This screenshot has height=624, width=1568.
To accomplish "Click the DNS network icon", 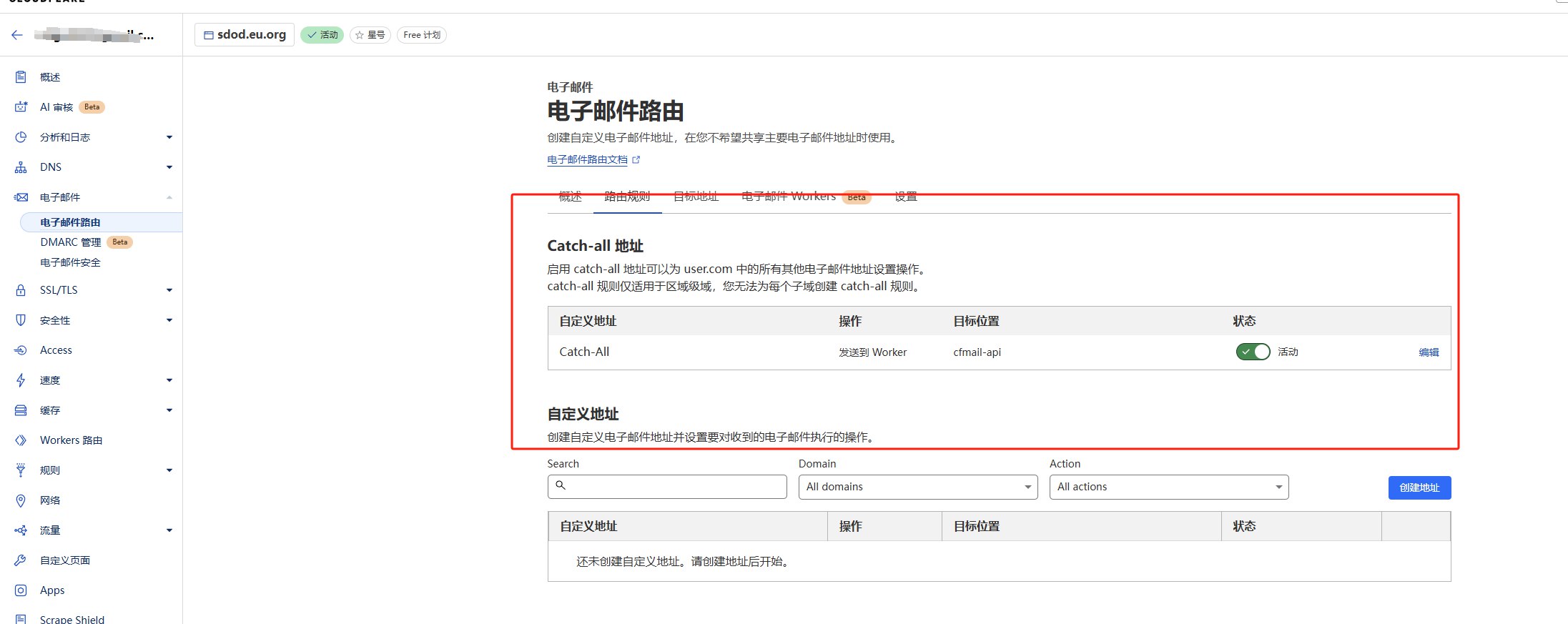I will click(x=21, y=167).
